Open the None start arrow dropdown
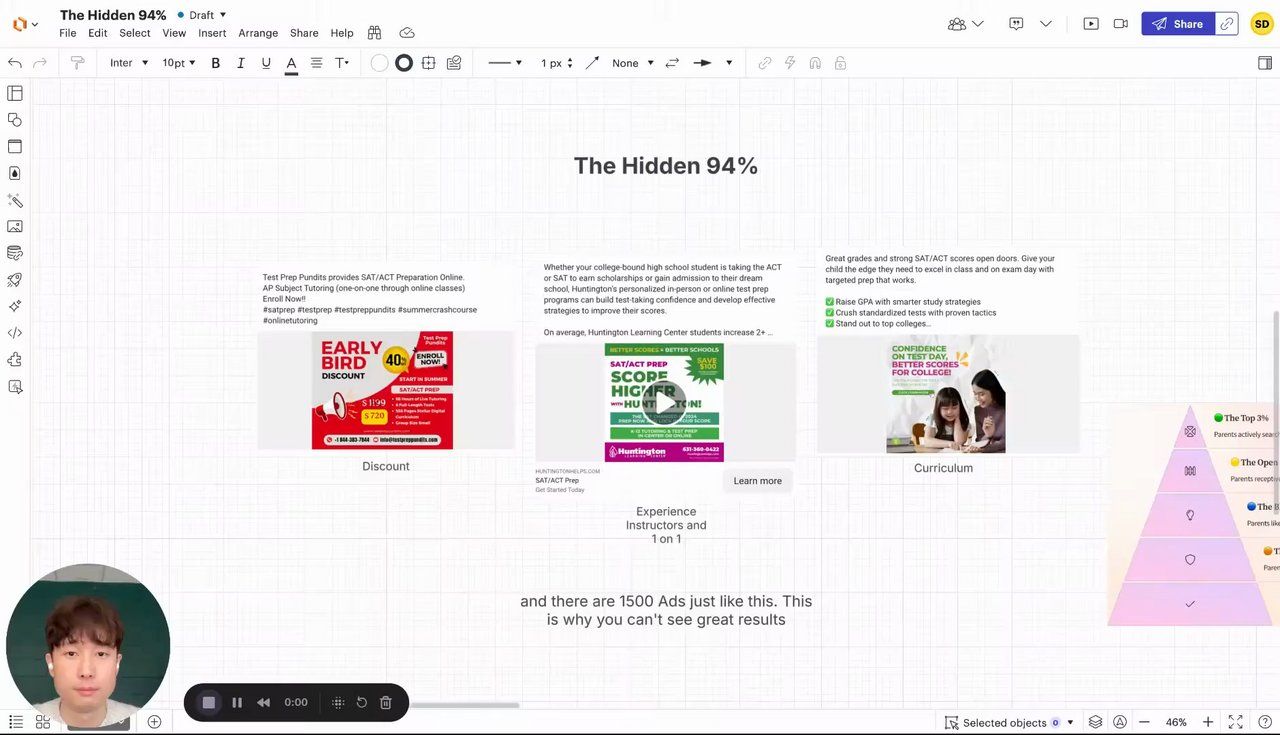 pos(633,63)
